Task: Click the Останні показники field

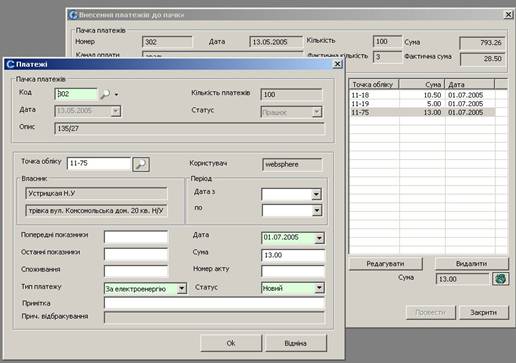Action: [136, 254]
